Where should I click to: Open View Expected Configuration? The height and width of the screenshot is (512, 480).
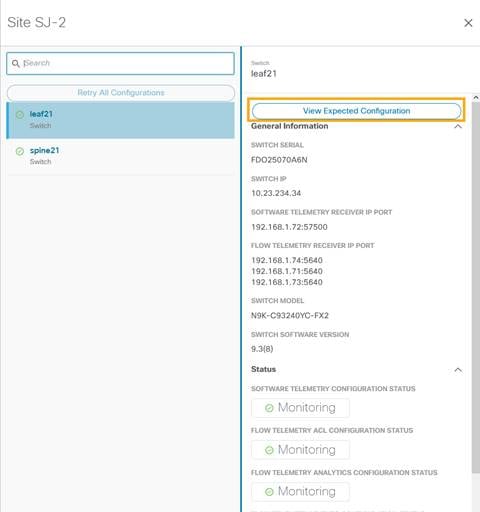pyautogui.click(x=356, y=111)
